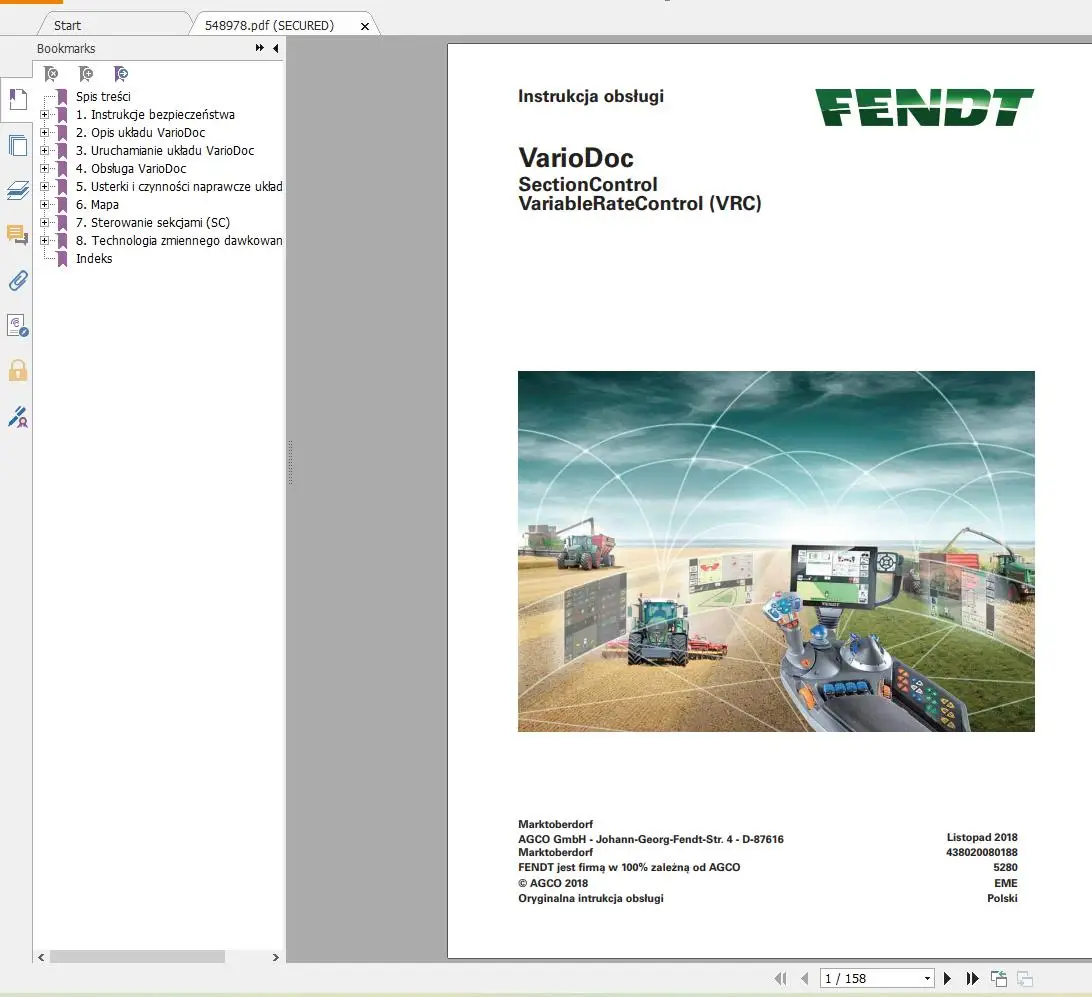Select the 548978.pdf (SECURED) tab

[x=270, y=25]
